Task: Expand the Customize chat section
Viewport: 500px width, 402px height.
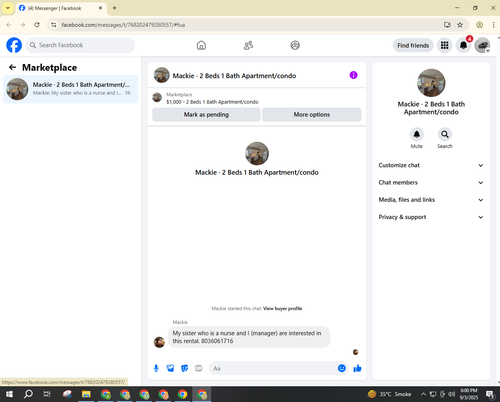Action: coord(431,165)
